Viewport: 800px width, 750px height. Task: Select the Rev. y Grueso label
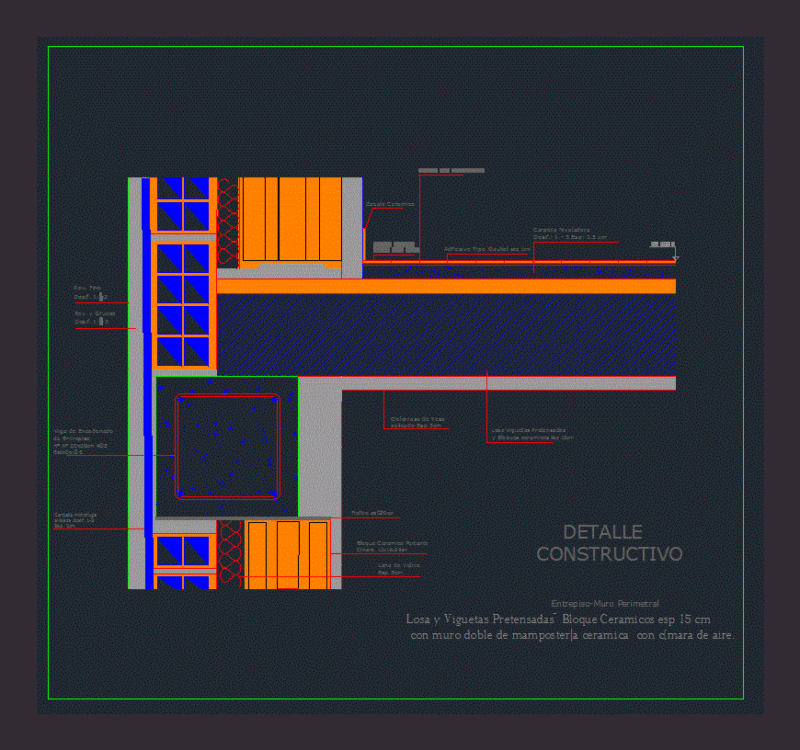[x=95, y=318]
